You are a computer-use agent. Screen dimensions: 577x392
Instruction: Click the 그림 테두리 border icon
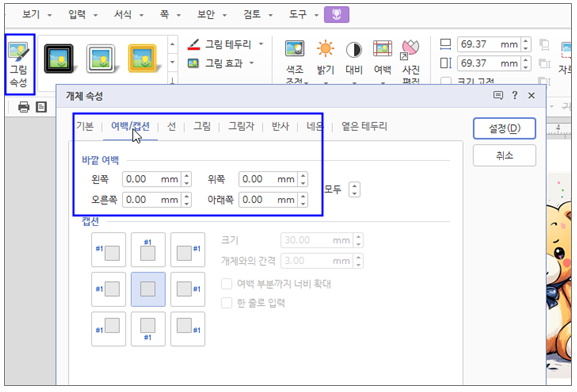tap(194, 45)
